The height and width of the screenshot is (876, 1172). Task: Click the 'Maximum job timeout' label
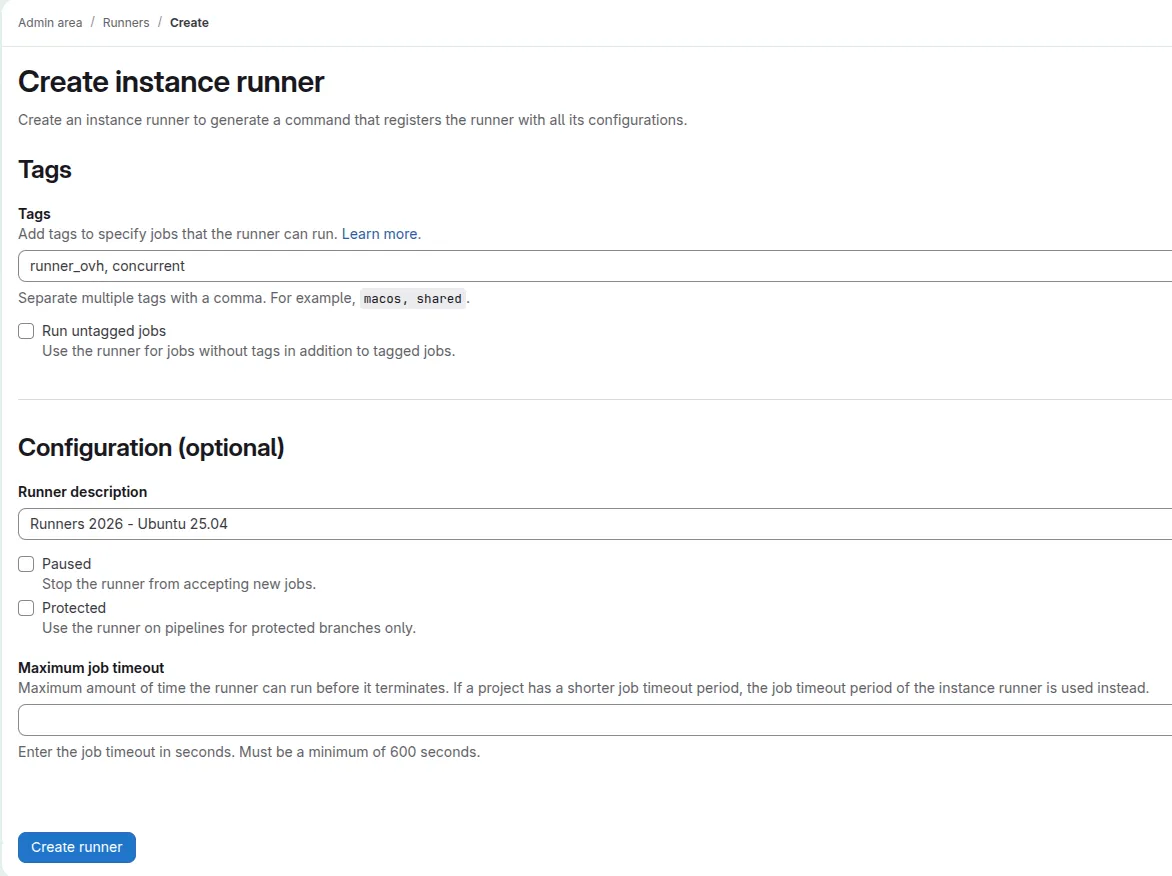[91, 667]
